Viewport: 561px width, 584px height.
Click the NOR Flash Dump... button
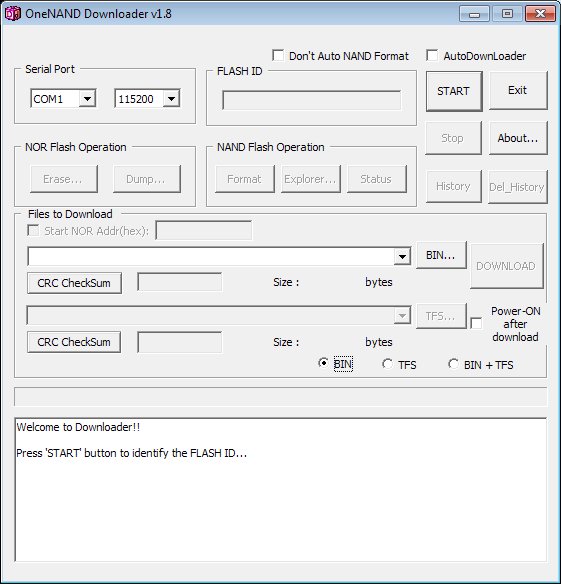click(x=147, y=179)
